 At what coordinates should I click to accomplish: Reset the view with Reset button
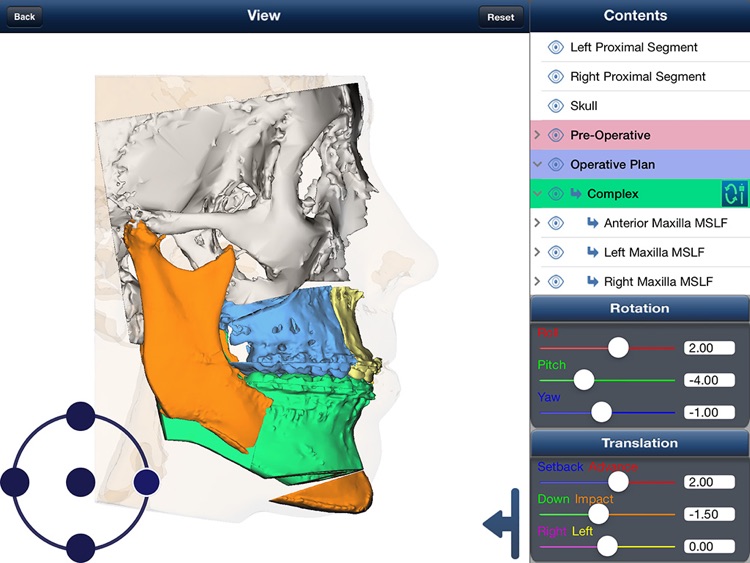[x=500, y=17]
